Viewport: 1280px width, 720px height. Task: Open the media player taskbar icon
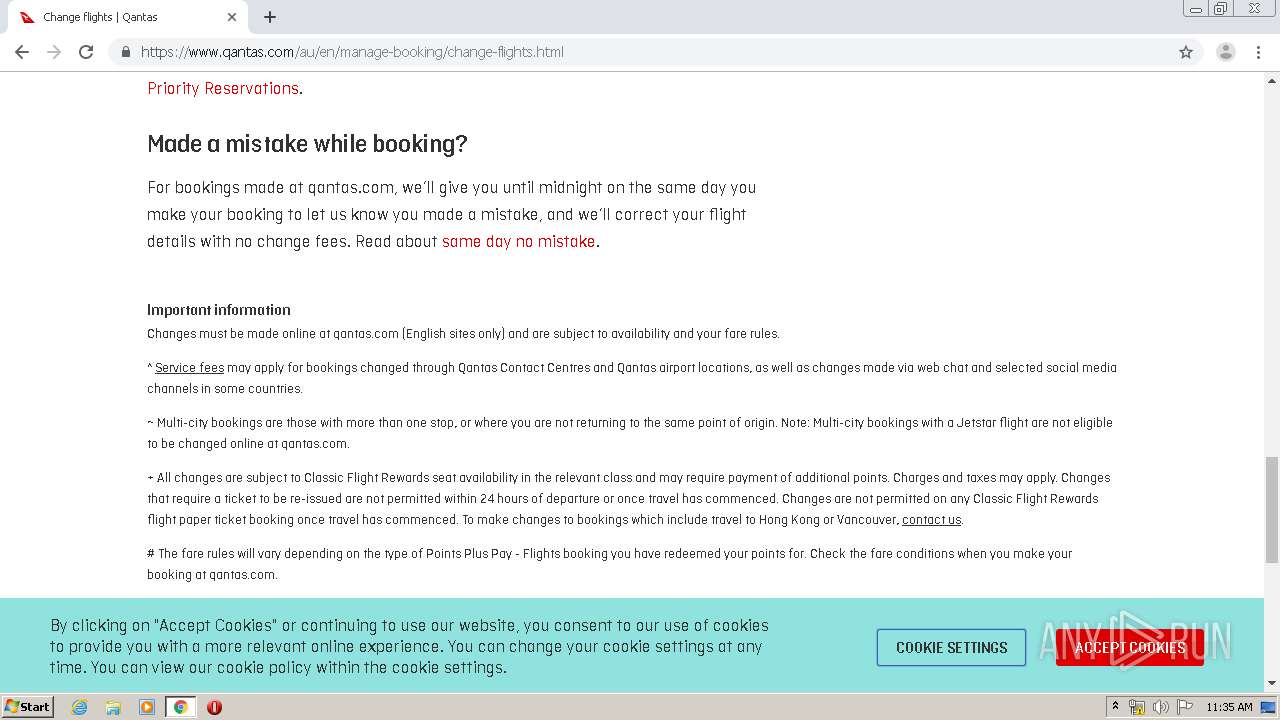point(147,707)
